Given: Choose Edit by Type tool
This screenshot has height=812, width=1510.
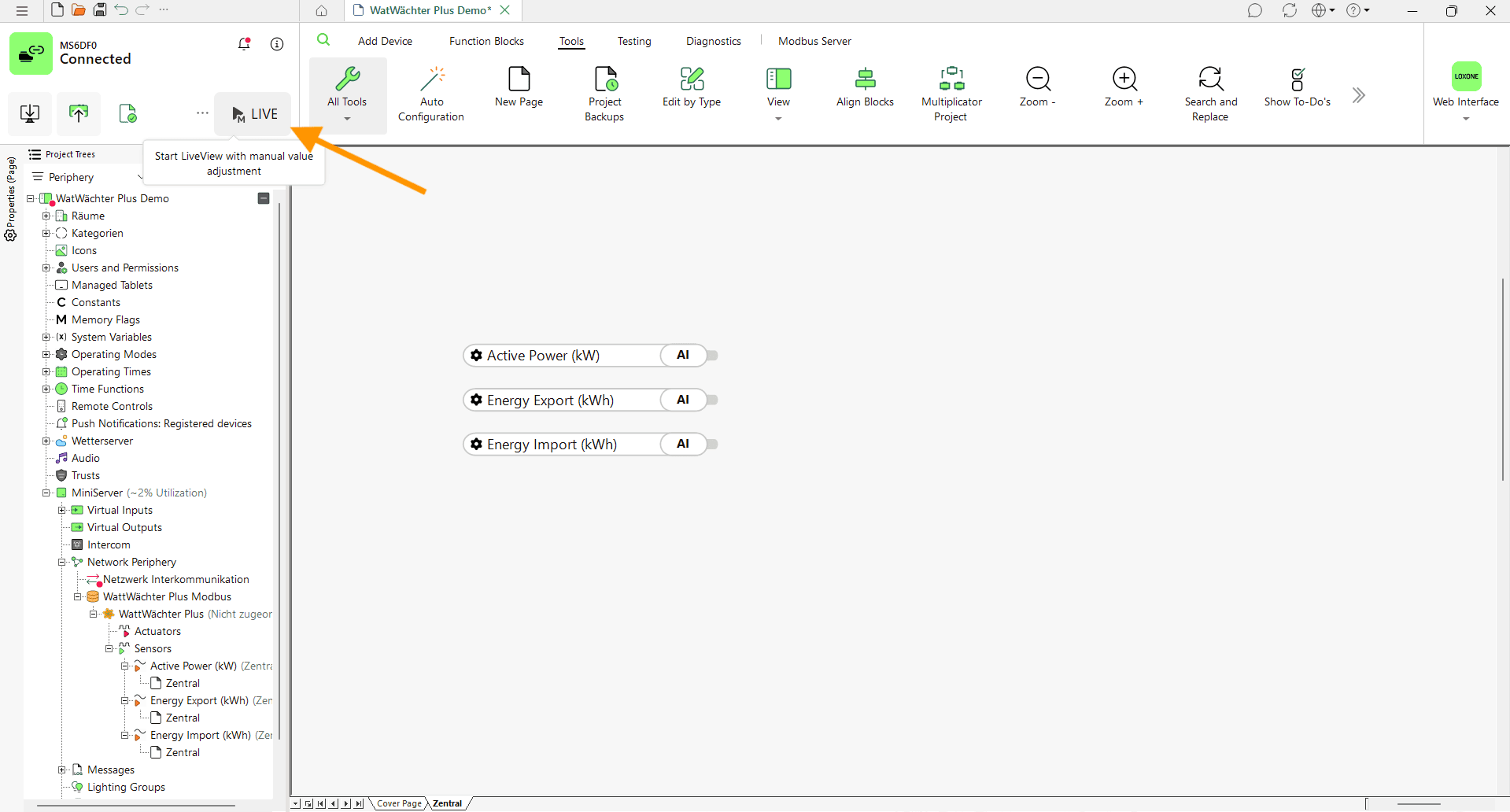Looking at the screenshot, I should tap(692, 87).
